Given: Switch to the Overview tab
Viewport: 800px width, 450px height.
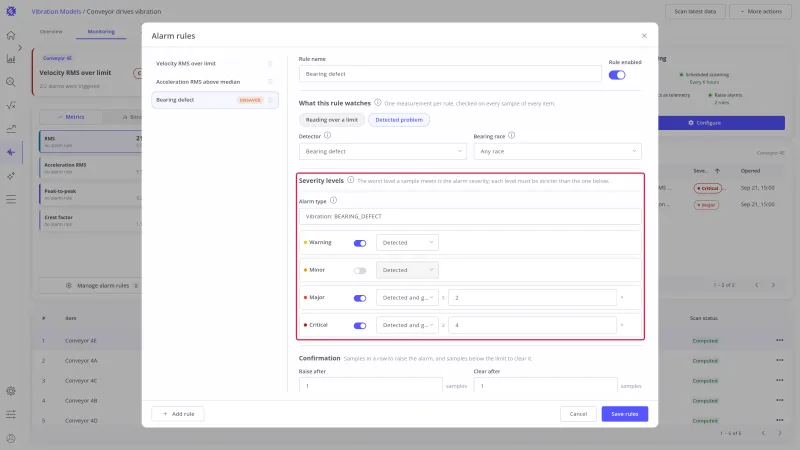Looking at the screenshot, I should 51,32.
